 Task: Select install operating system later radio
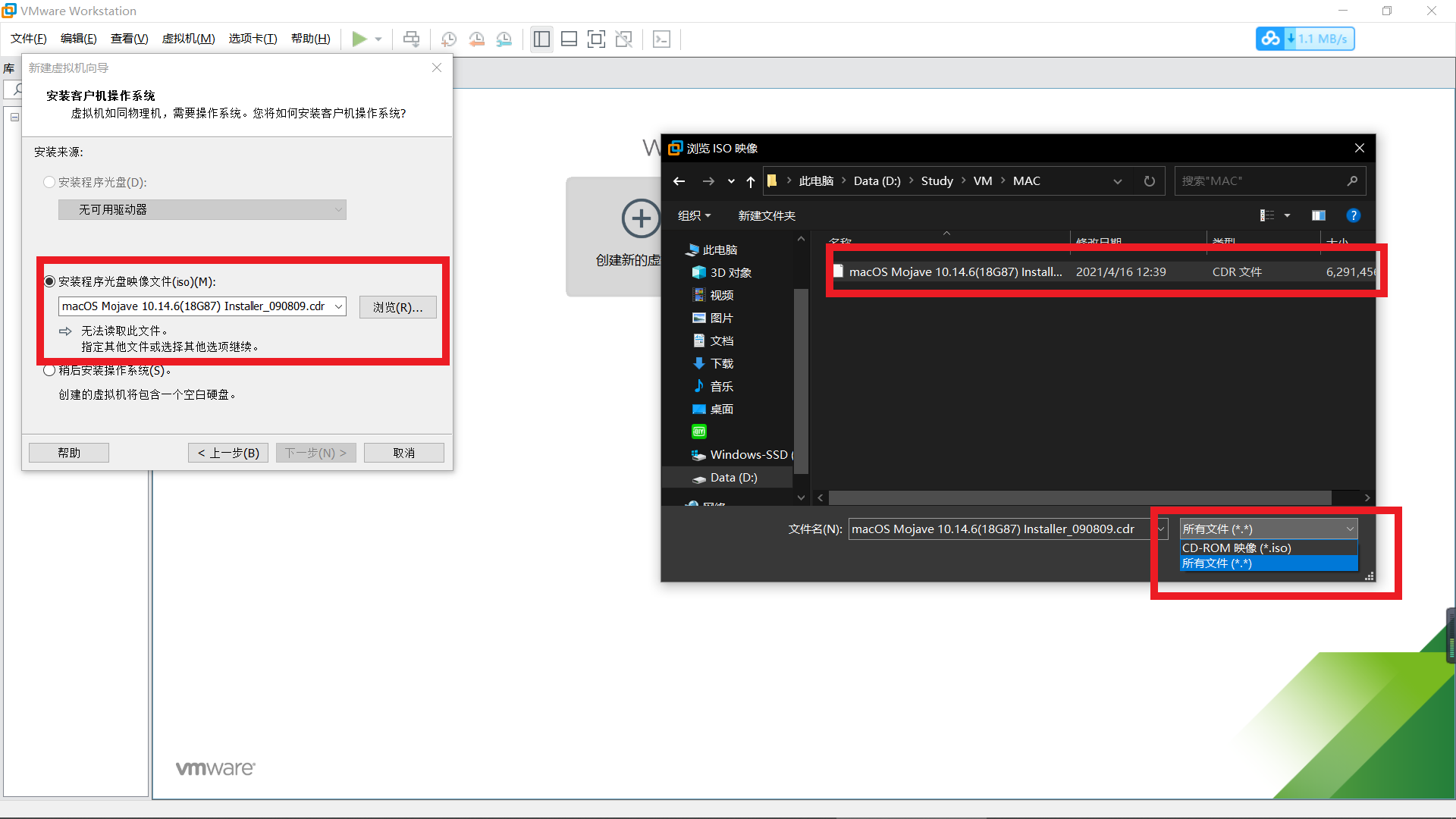(50, 370)
